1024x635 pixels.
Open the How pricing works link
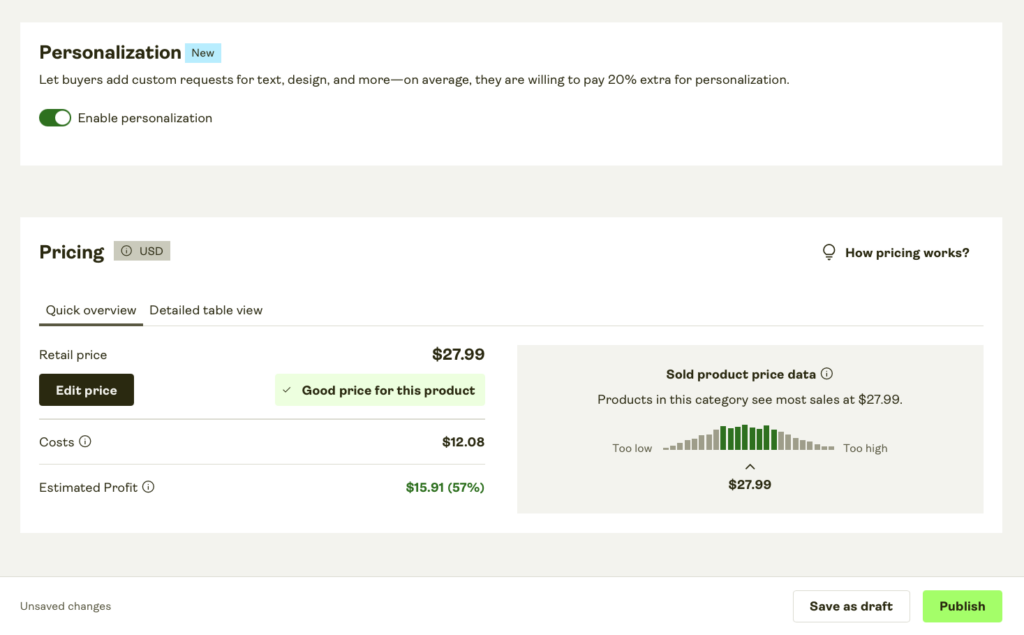coord(906,252)
